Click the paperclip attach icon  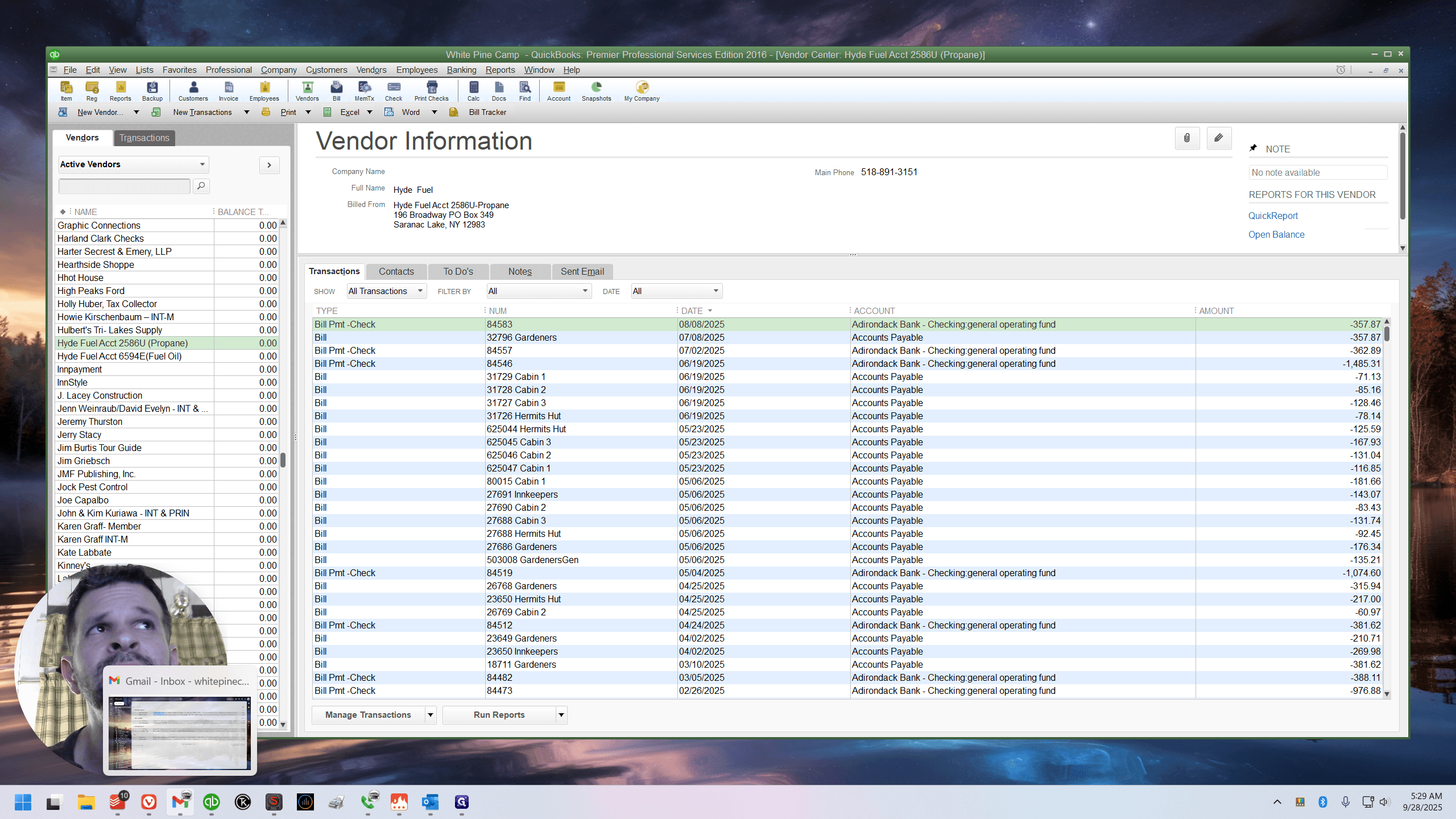1187,138
